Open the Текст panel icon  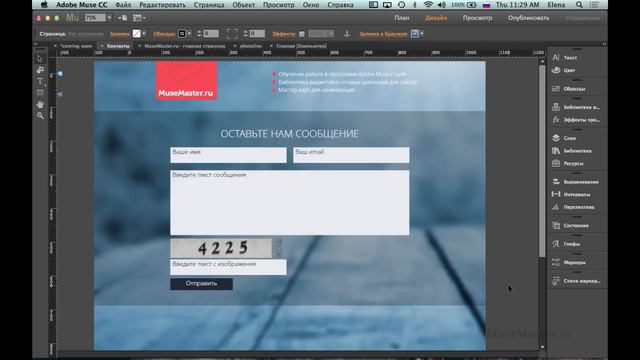(556, 58)
